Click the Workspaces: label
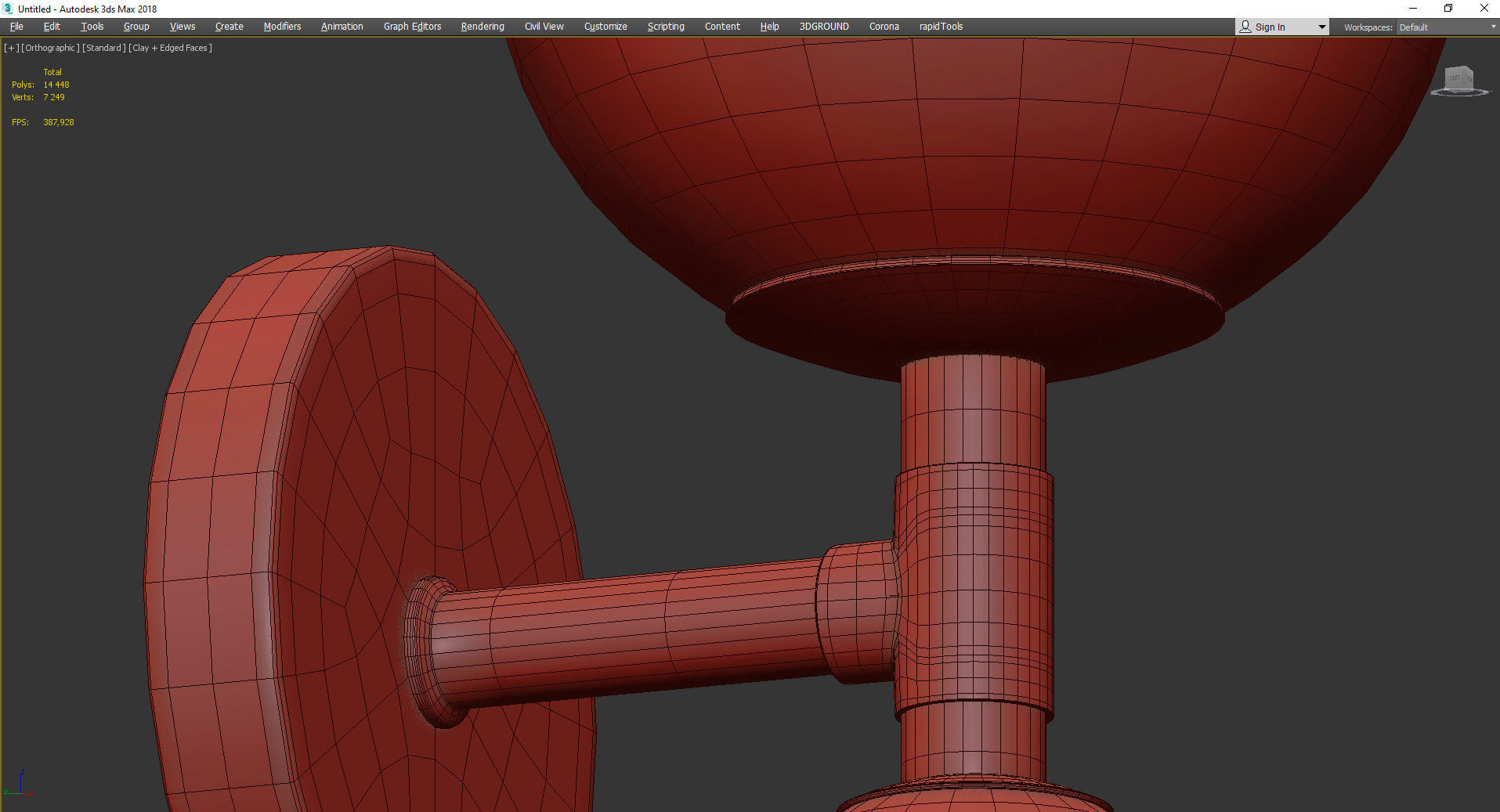 pos(1368,27)
